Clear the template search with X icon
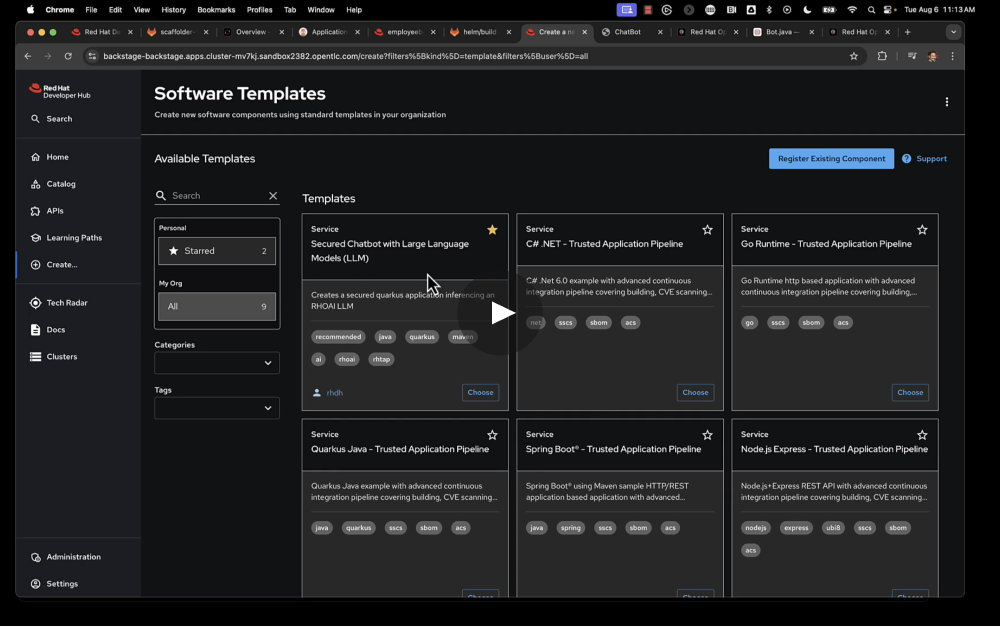1000x627 pixels. coord(273,196)
